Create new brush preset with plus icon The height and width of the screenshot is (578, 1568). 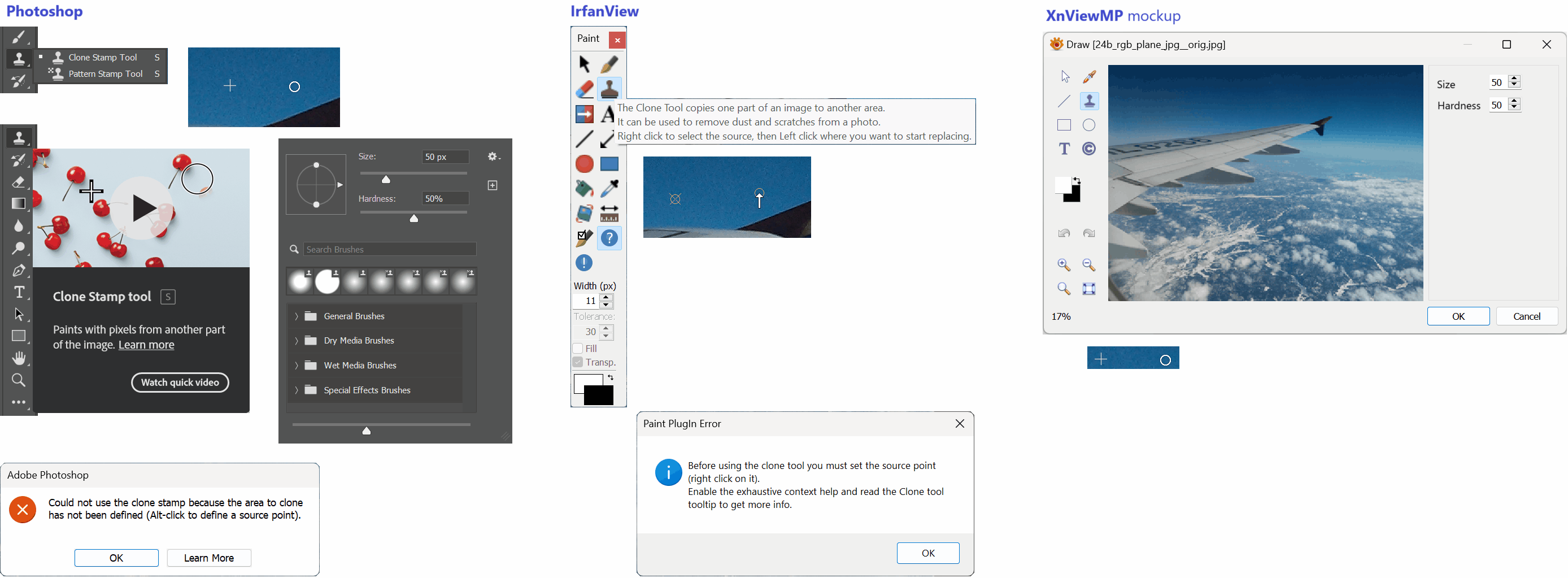[x=493, y=185]
